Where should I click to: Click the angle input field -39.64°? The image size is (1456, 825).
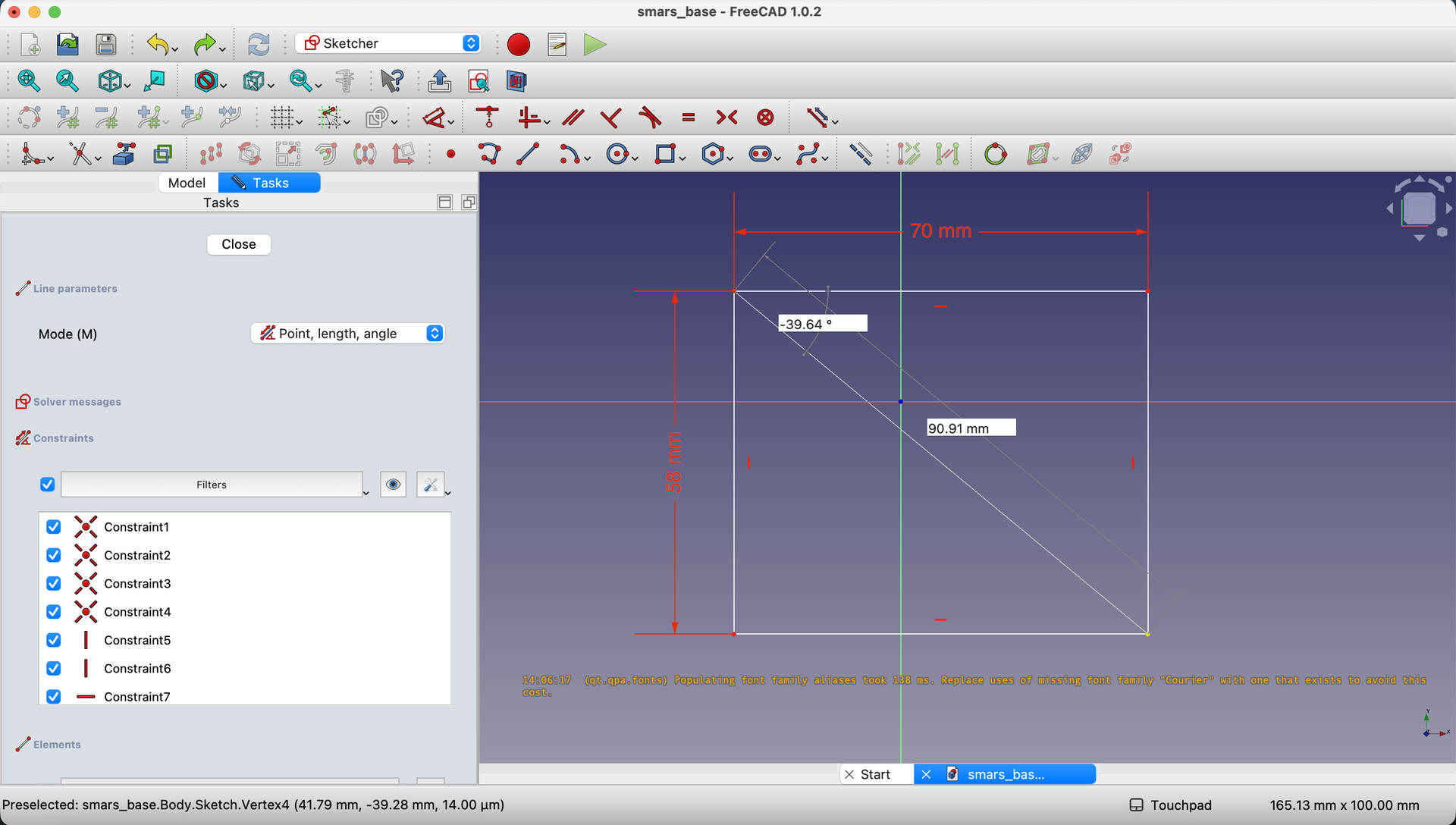click(x=823, y=324)
